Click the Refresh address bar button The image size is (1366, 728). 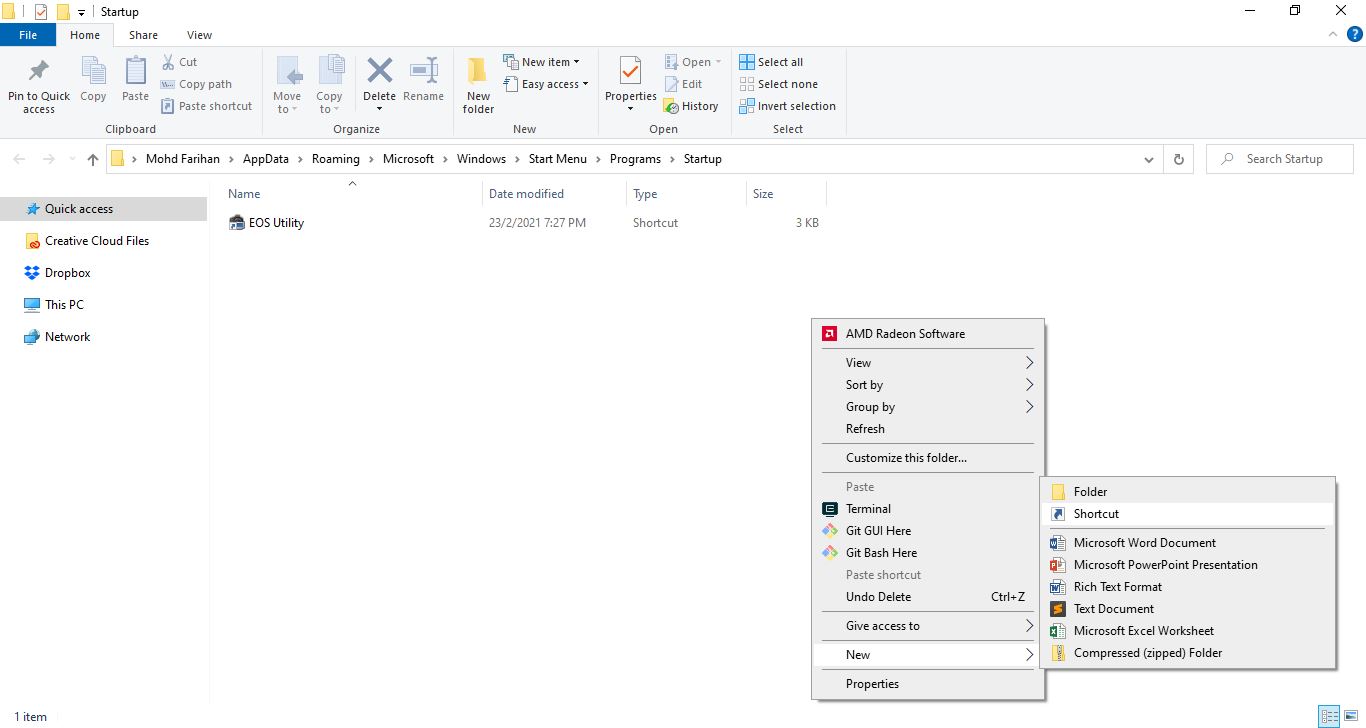[1179, 159]
